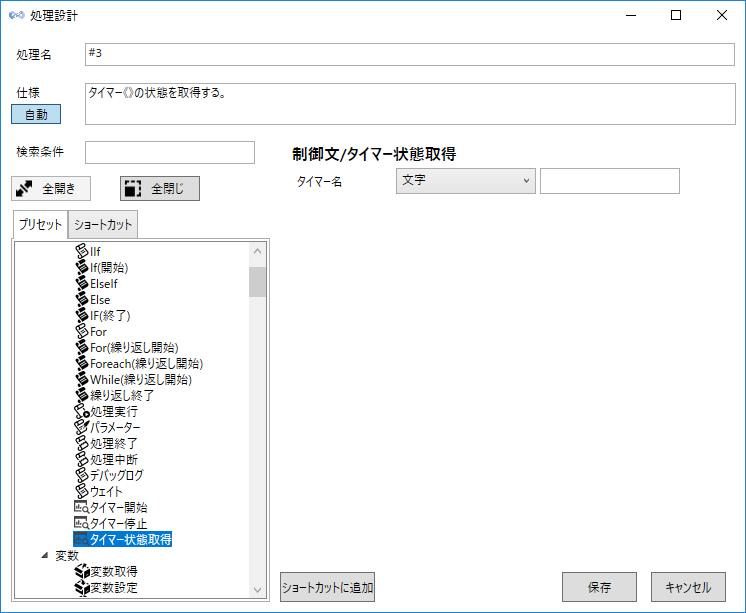Click the tree list vertical scrollbar thumb
This screenshot has height=613, width=746.
pos(257,282)
